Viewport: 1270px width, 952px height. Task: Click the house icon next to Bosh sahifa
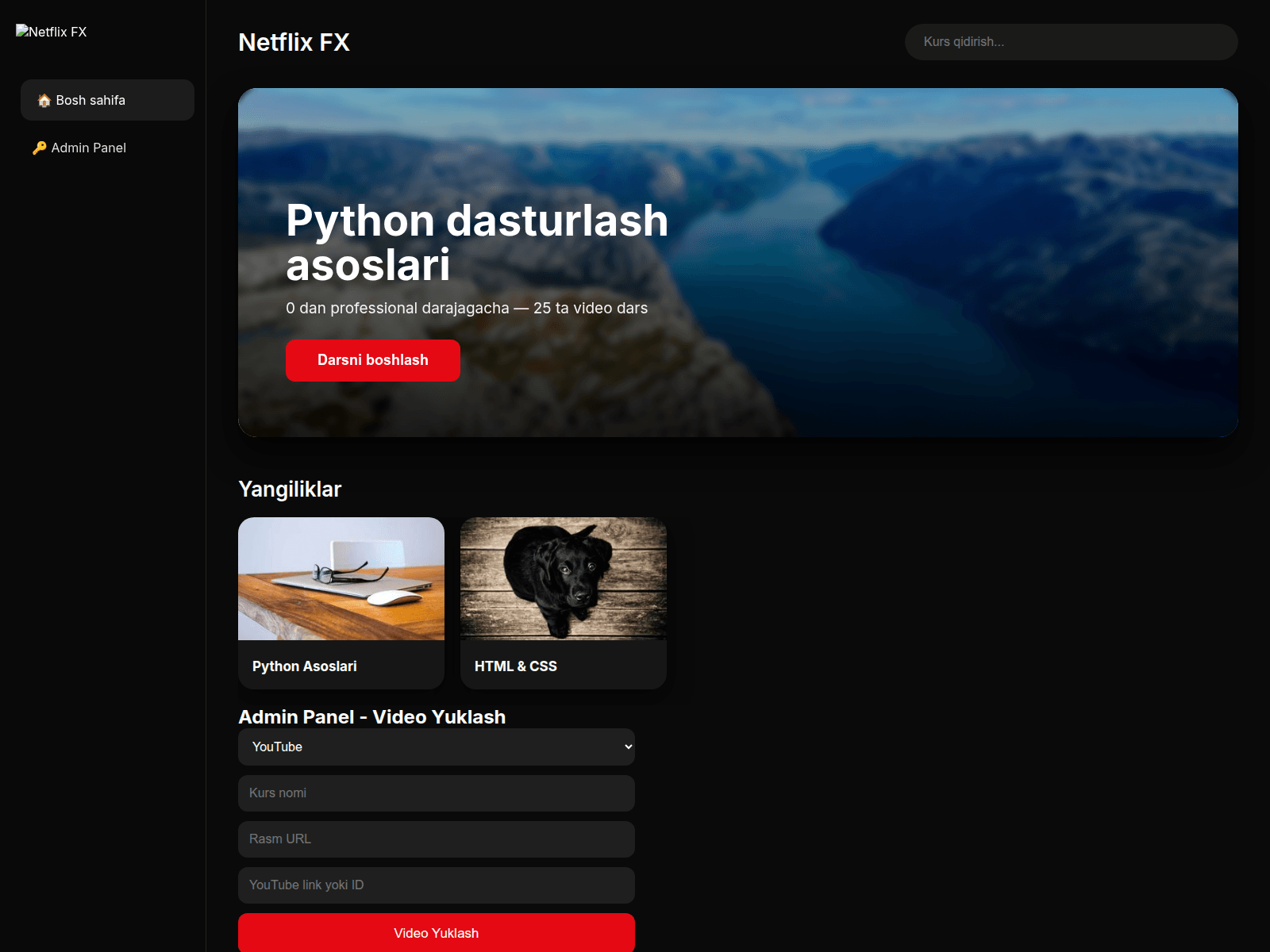[x=42, y=100]
